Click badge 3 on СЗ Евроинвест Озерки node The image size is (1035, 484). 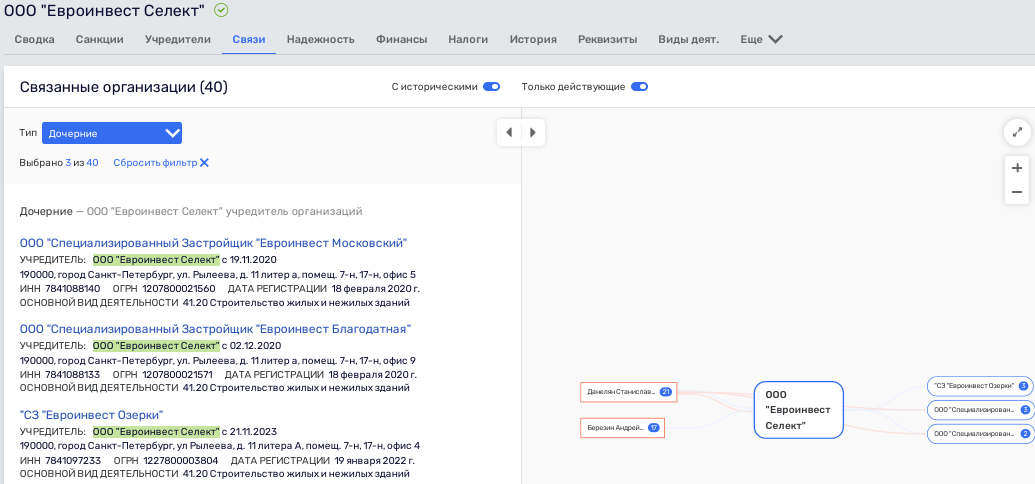click(x=1023, y=386)
